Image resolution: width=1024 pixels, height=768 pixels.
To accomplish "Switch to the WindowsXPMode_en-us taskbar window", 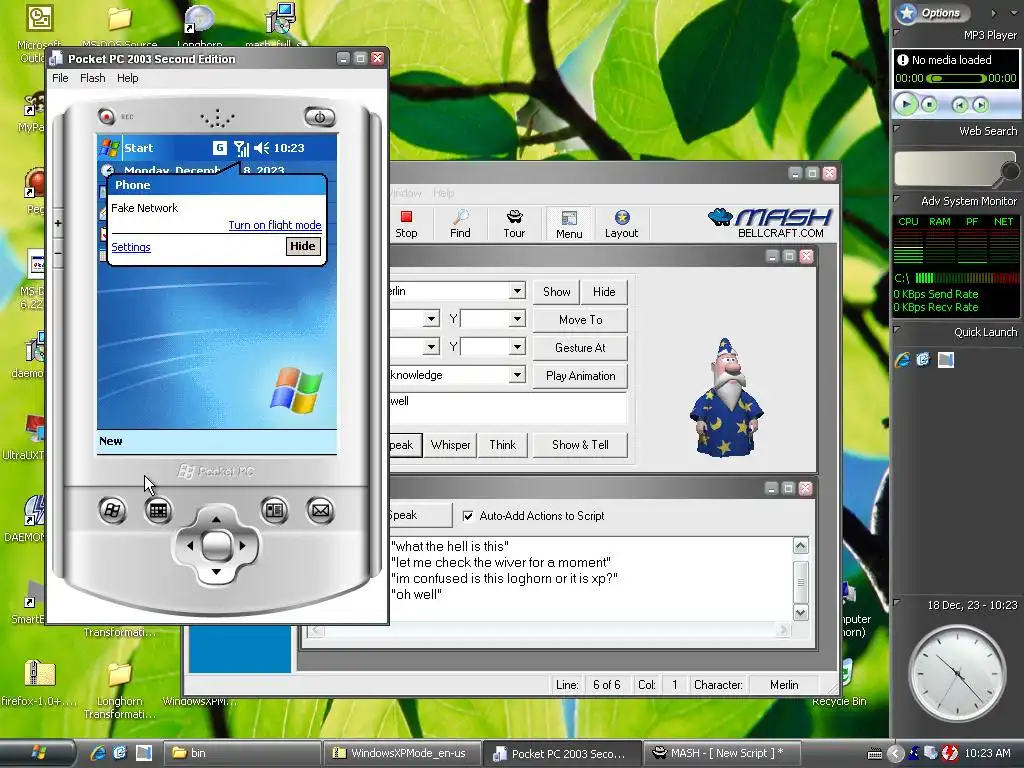I will [402, 753].
